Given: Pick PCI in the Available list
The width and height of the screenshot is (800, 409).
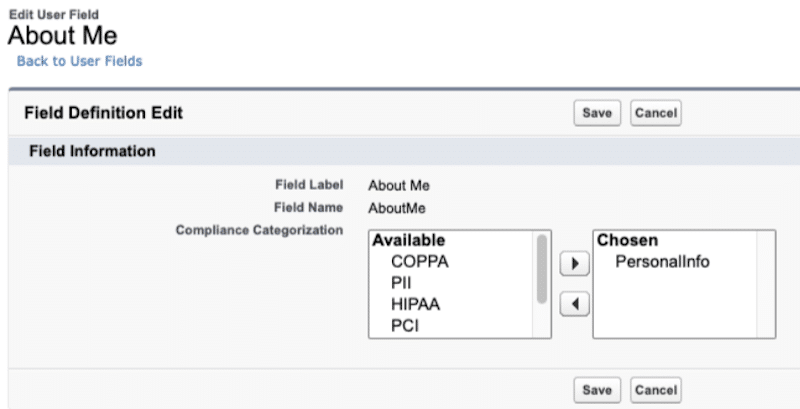Looking at the screenshot, I should [x=404, y=325].
